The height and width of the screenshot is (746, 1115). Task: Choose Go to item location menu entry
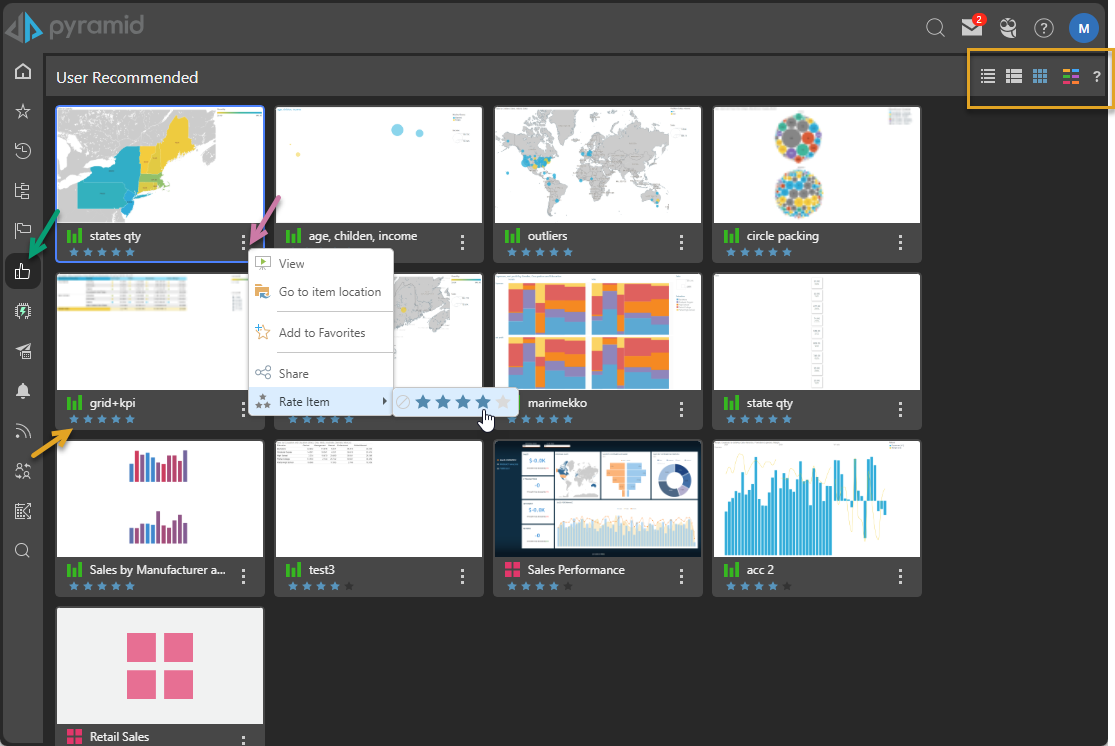pos(329,292)
